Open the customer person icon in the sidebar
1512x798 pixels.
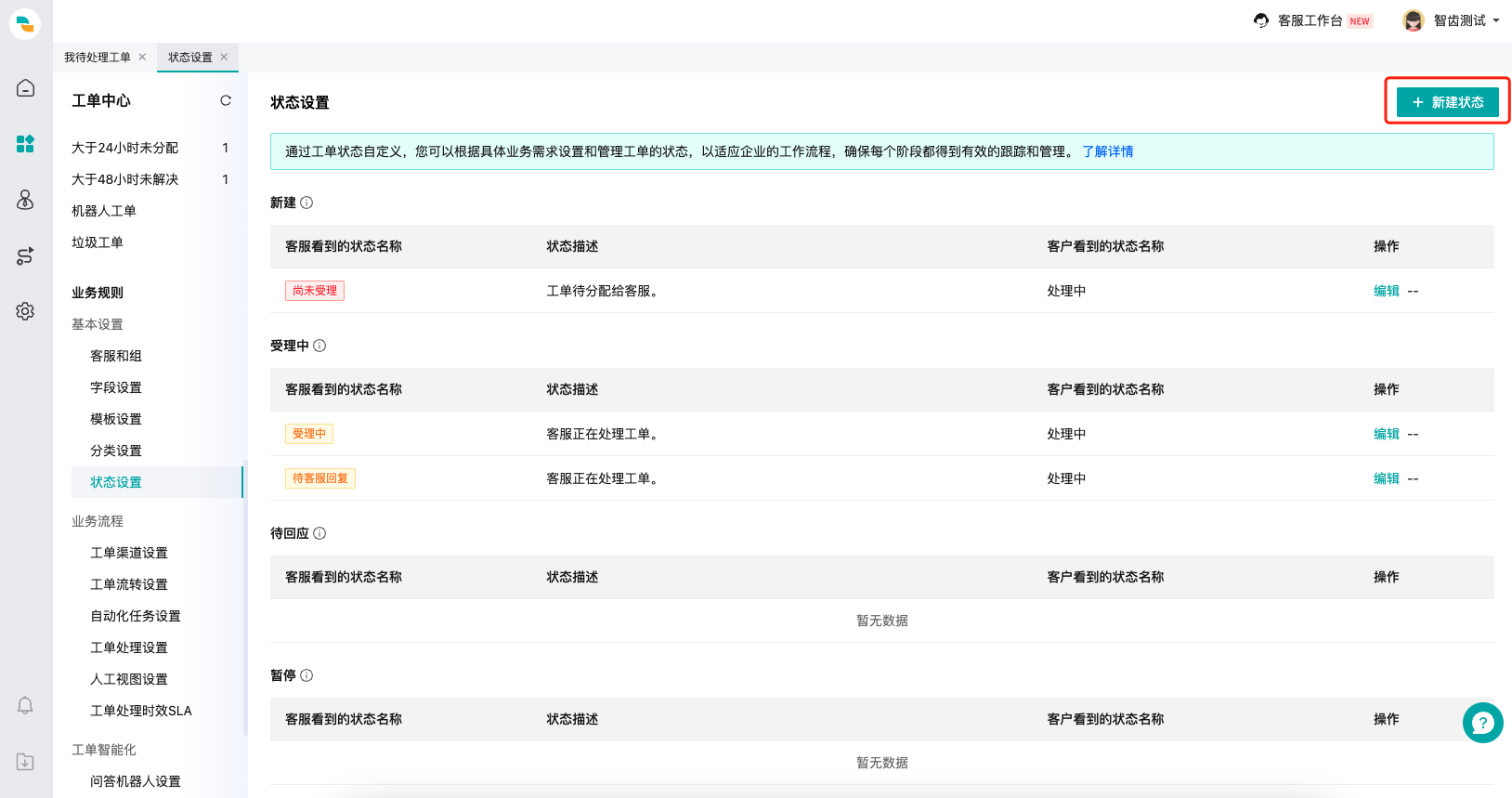pos(25,200)
